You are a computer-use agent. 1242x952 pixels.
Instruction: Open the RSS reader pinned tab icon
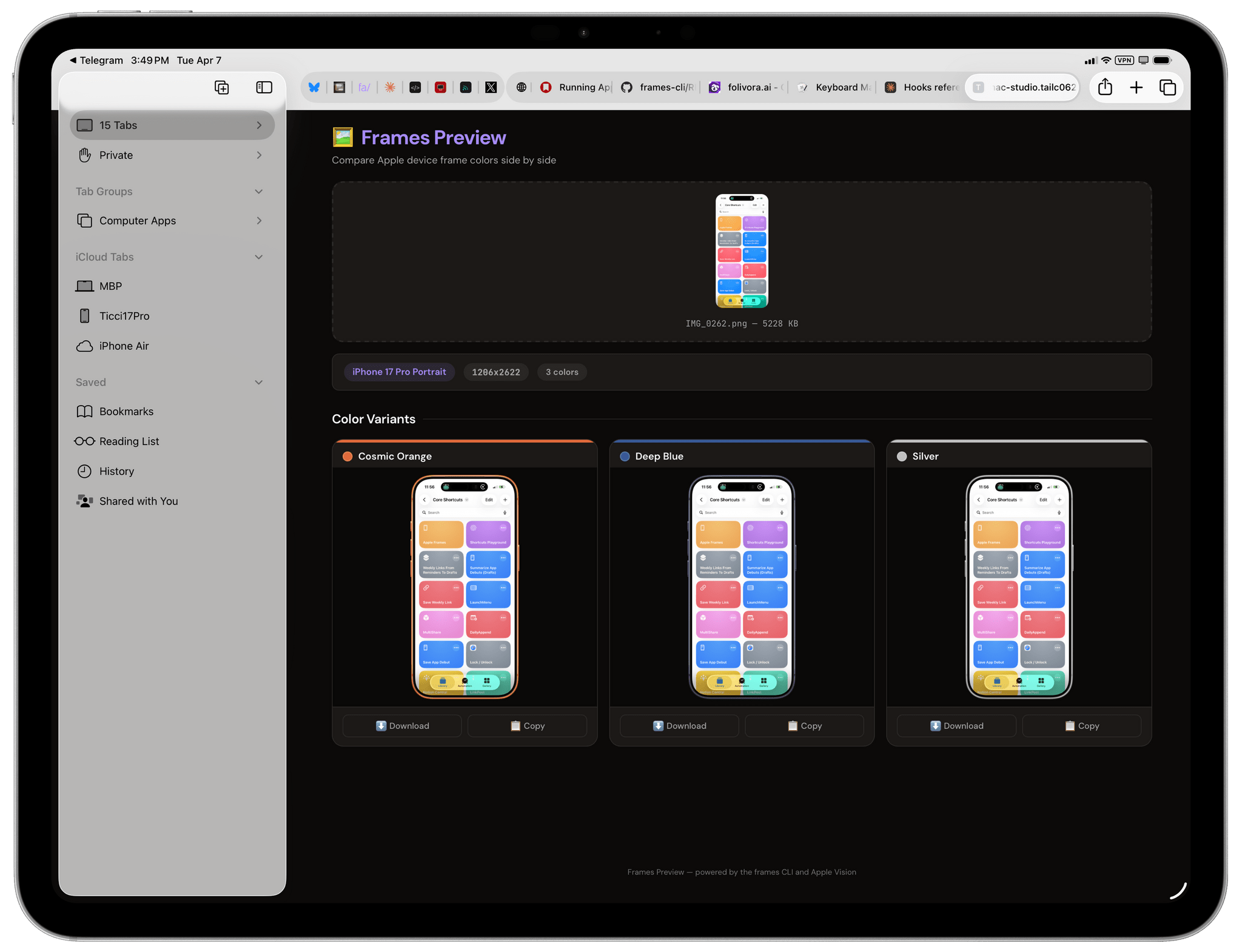tap(466, 87)
